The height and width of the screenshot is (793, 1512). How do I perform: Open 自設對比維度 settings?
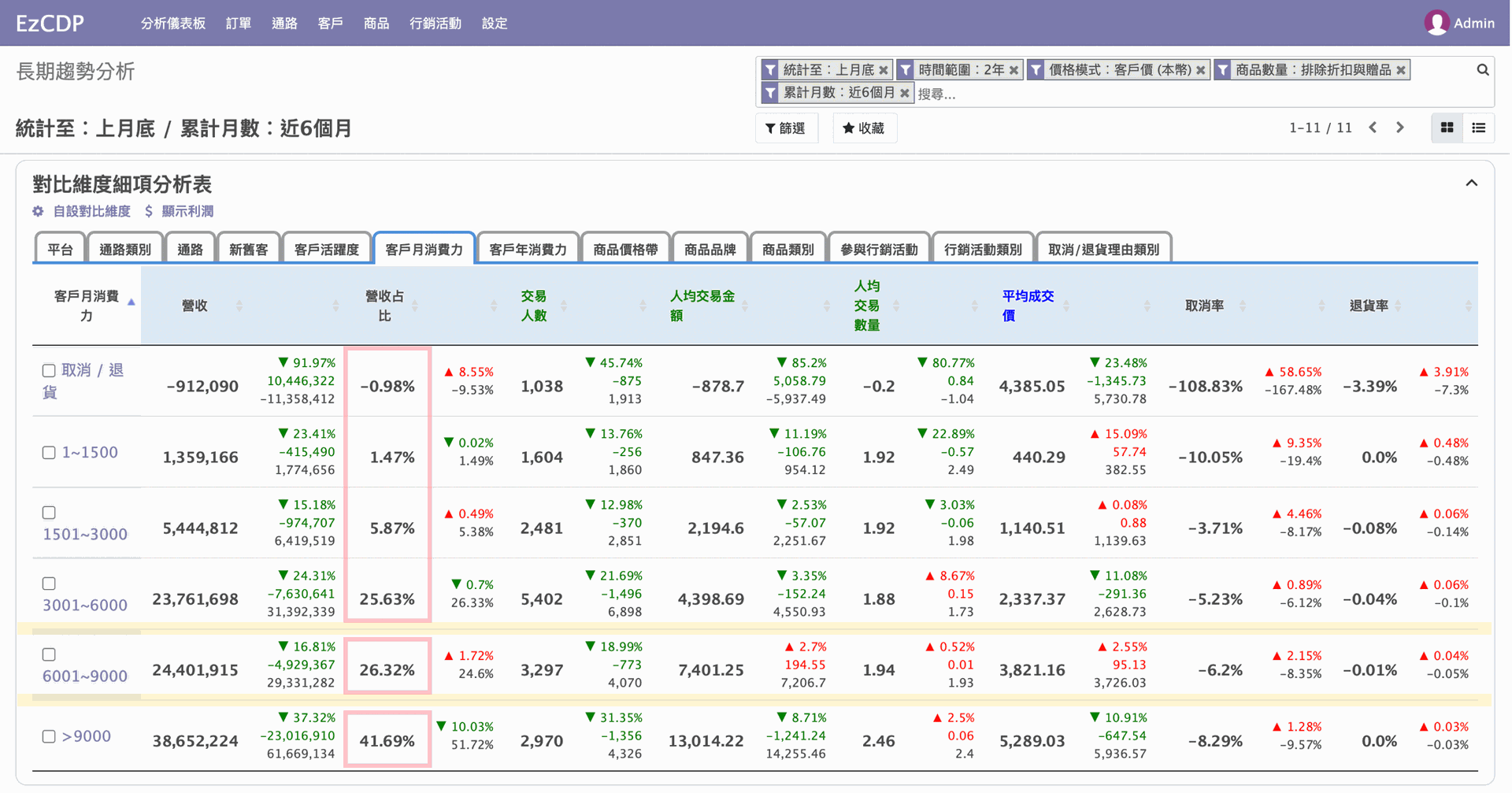coord(82,211)
